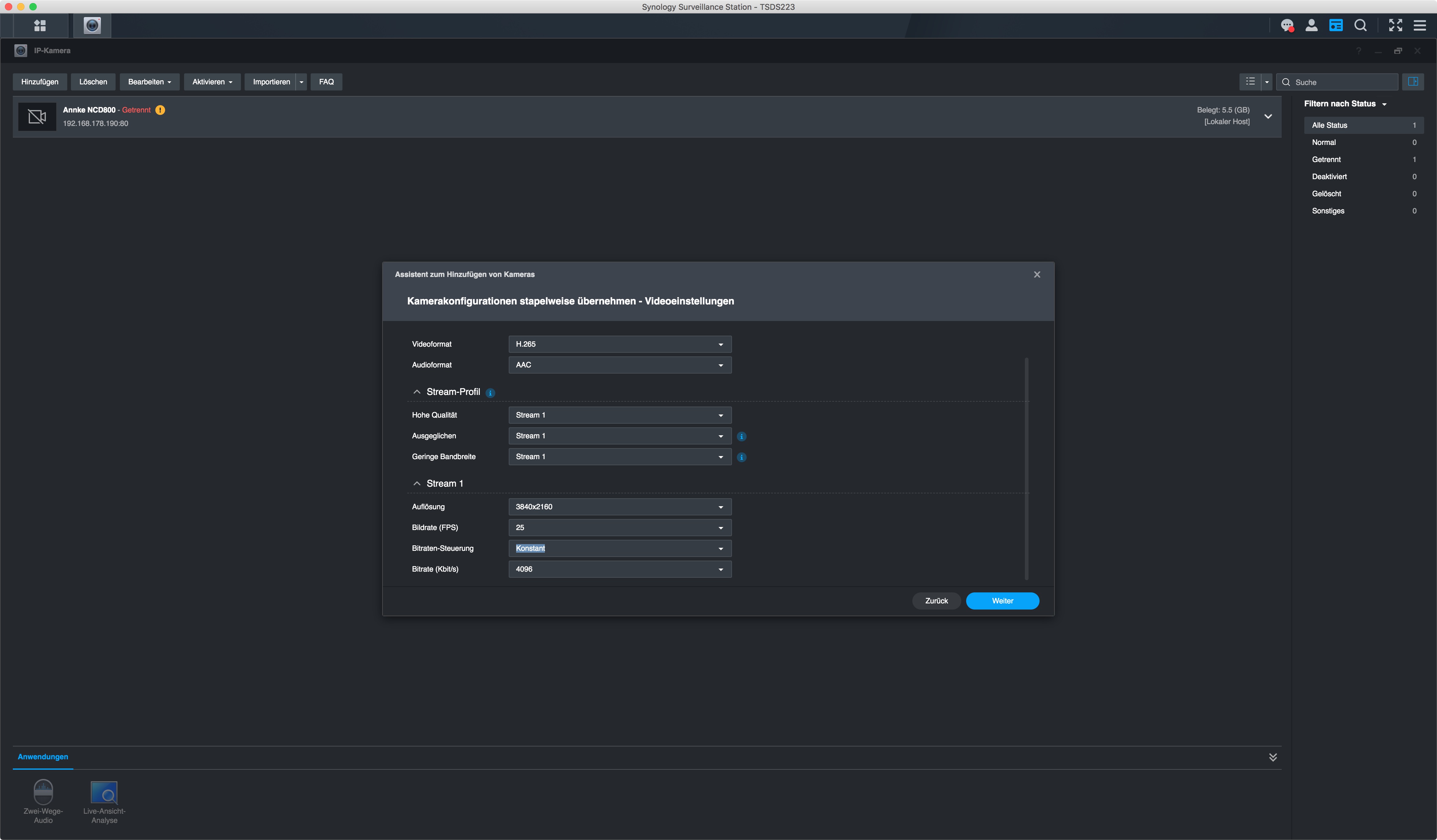Click the global search magnifier icon
Image resolution: width=1437 pixels, height=840 pixels.
point(1360,26)
